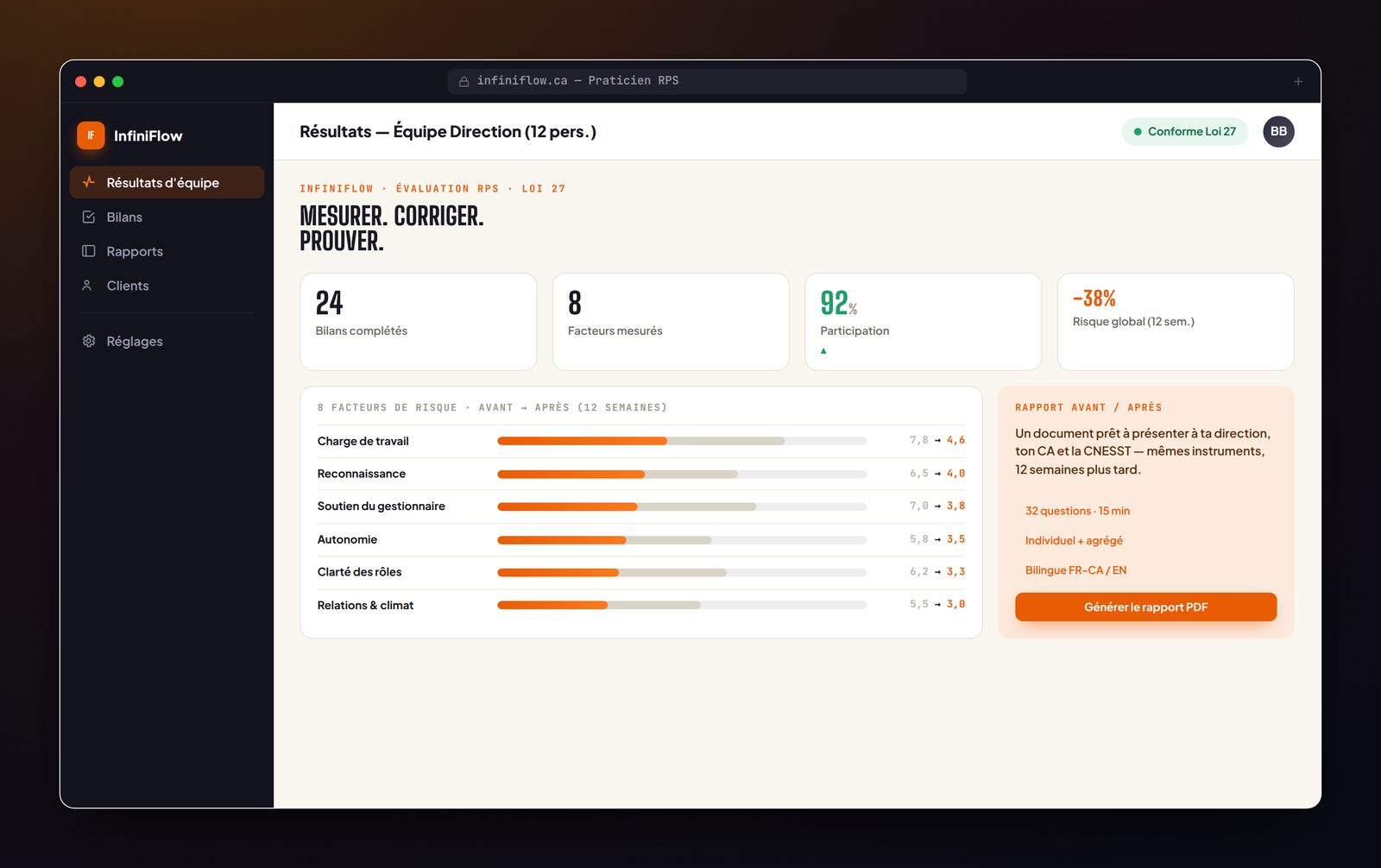This screenshot has height=868, width=1381.
Task: Click the Clarté des rôles label
Action: point(359,572)
